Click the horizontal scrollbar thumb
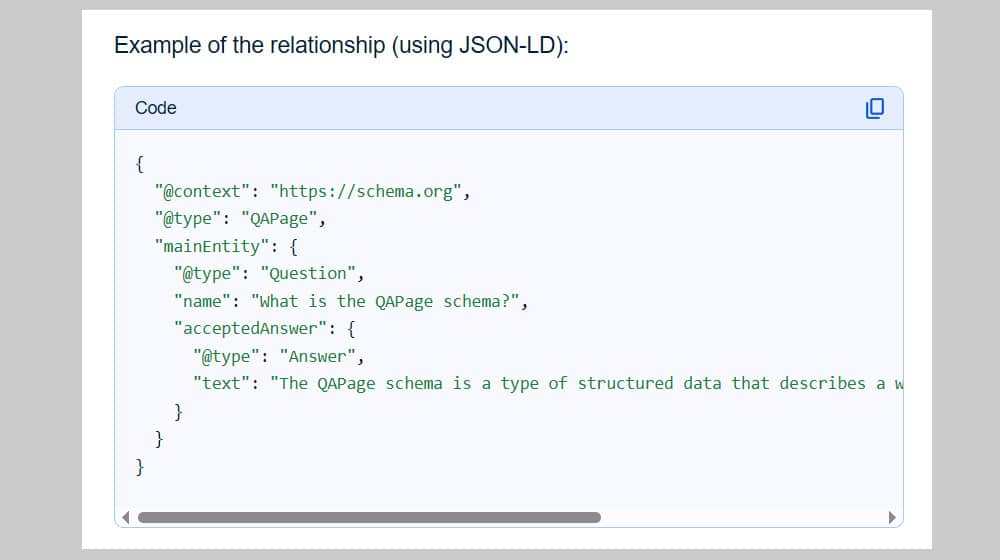Viewport: 1000px width, 560px height. coord(369,518)
